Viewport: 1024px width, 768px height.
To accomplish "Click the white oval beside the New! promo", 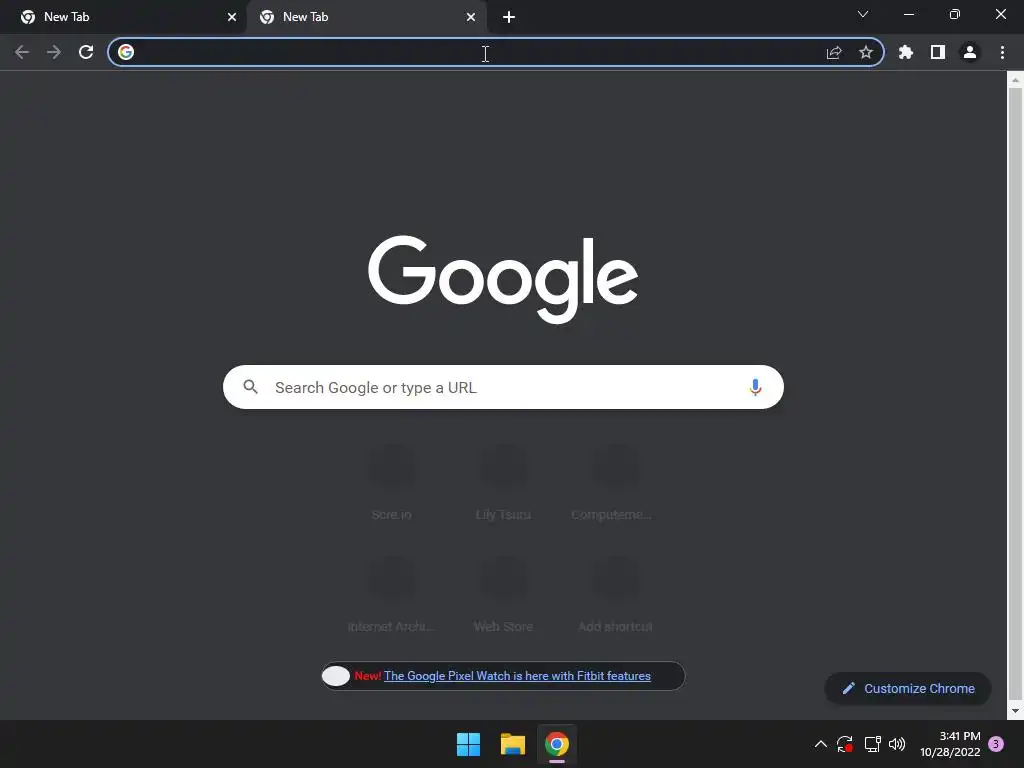I will (336, 676).
